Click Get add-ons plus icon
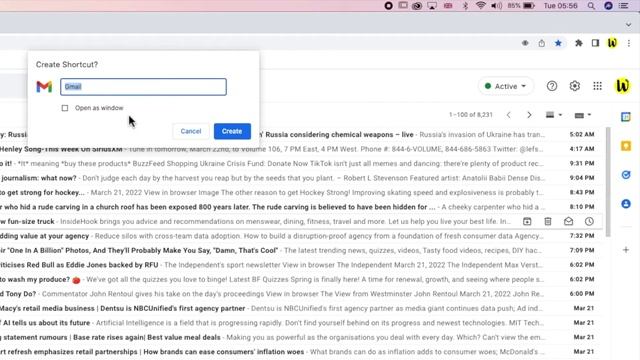 (626, 250)
